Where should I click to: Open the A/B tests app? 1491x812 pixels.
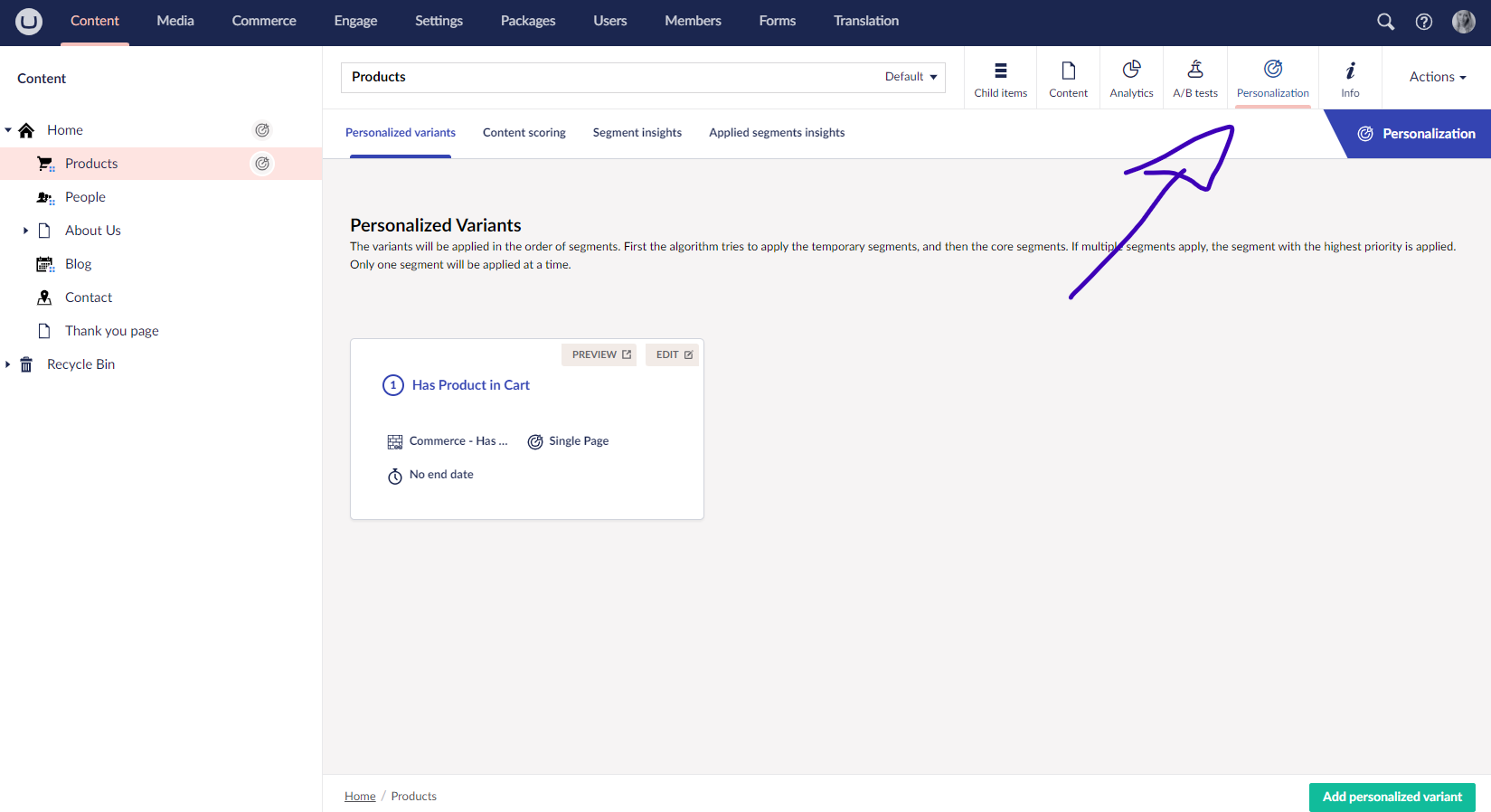[x=1195, y=78]
